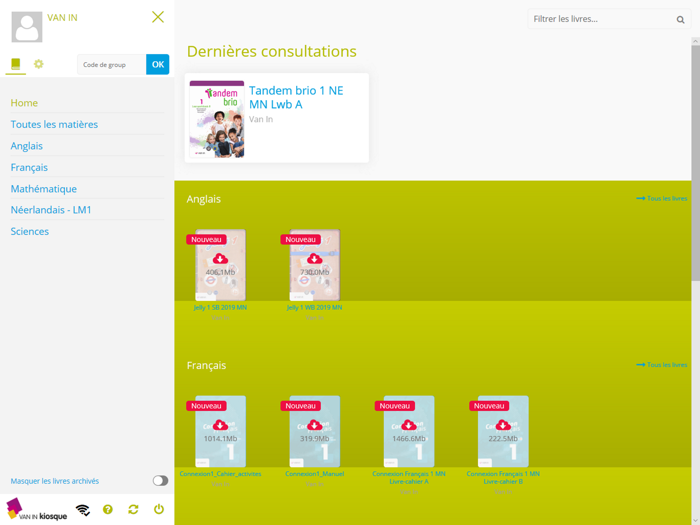Click the scrollbar up arrow

click(x=696, y=41)
